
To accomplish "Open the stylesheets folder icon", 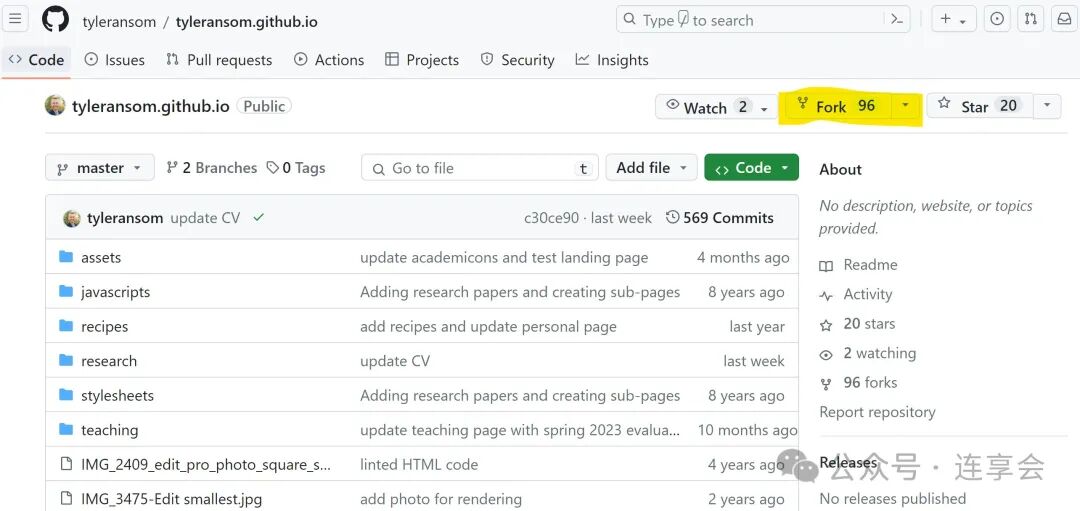I will 66,395.
